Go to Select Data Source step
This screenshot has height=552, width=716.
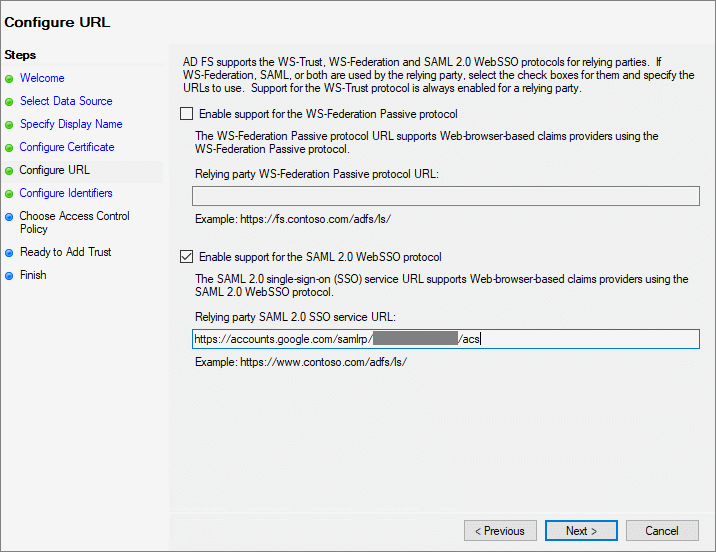pos(66,101)
